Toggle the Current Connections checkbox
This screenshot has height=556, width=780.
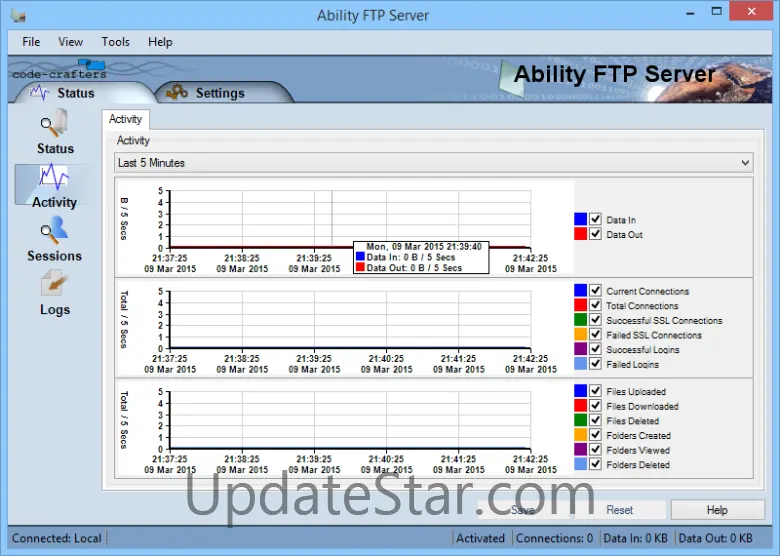click(595, 290)
